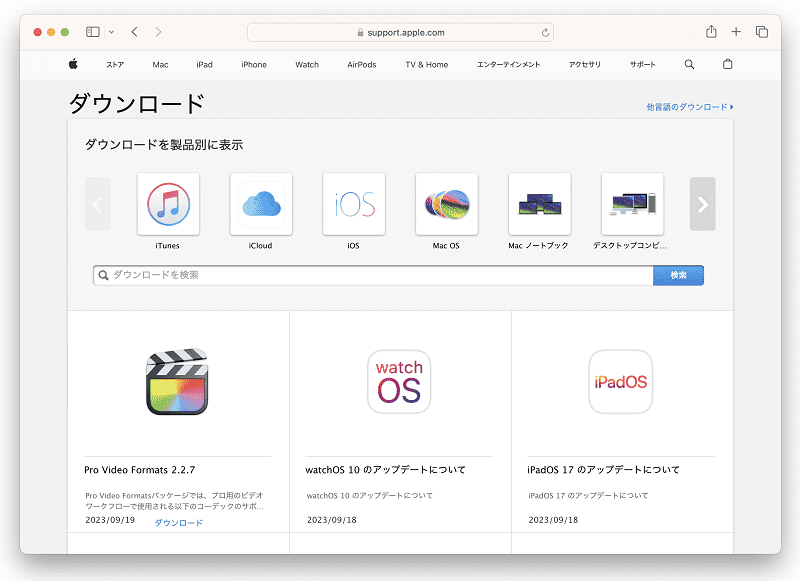Image resolution: width=800 pixels, height=581 pixels.
Task: Open iPad in navigation bar
Action: (204, 65)
